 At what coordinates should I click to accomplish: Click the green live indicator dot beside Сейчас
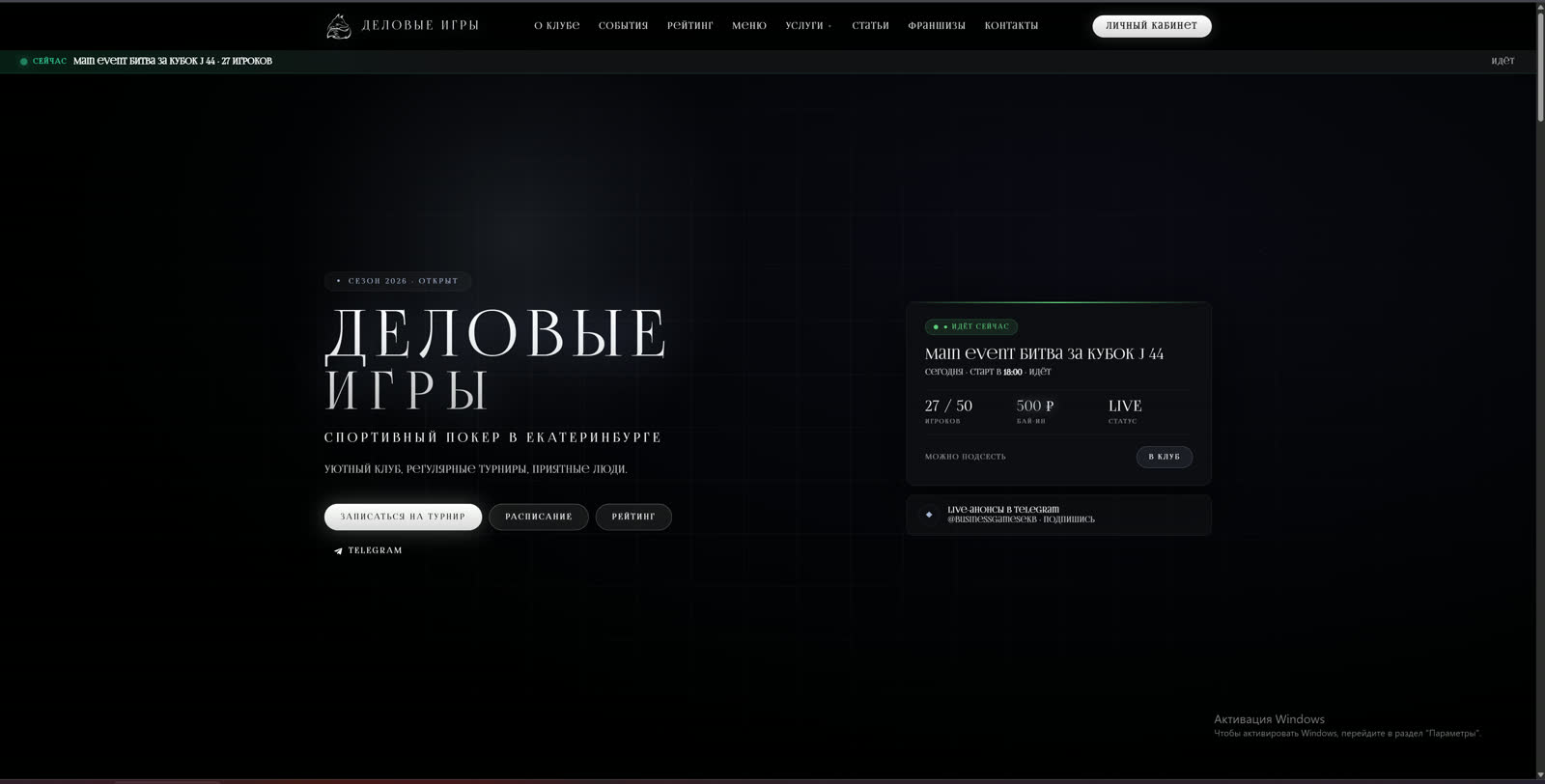24,62
